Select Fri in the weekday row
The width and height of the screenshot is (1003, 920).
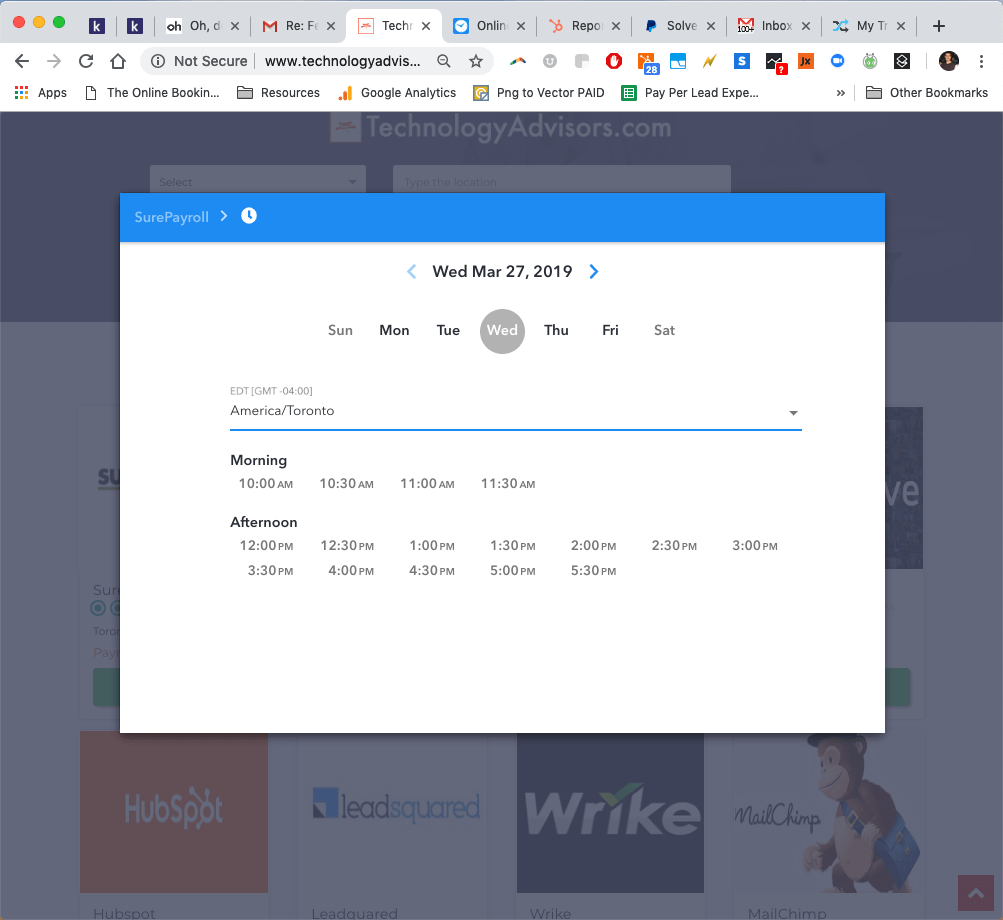coord(610,331)
